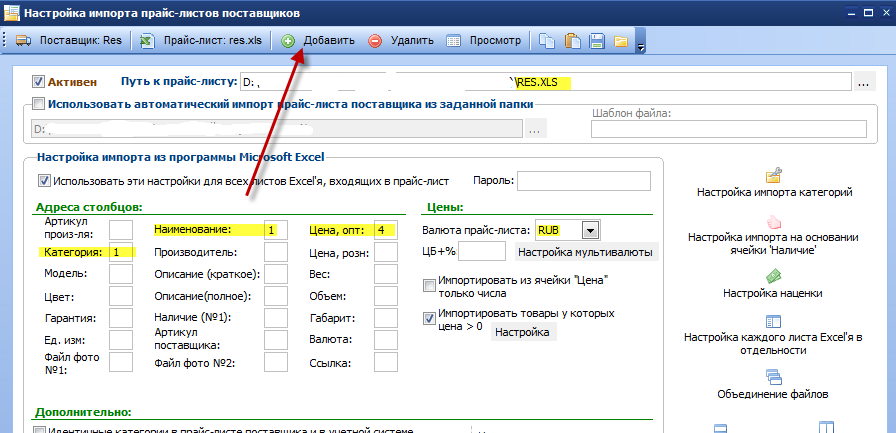Click the Цена, розн column field
This screenshot has width=896, height=433.
386,252
